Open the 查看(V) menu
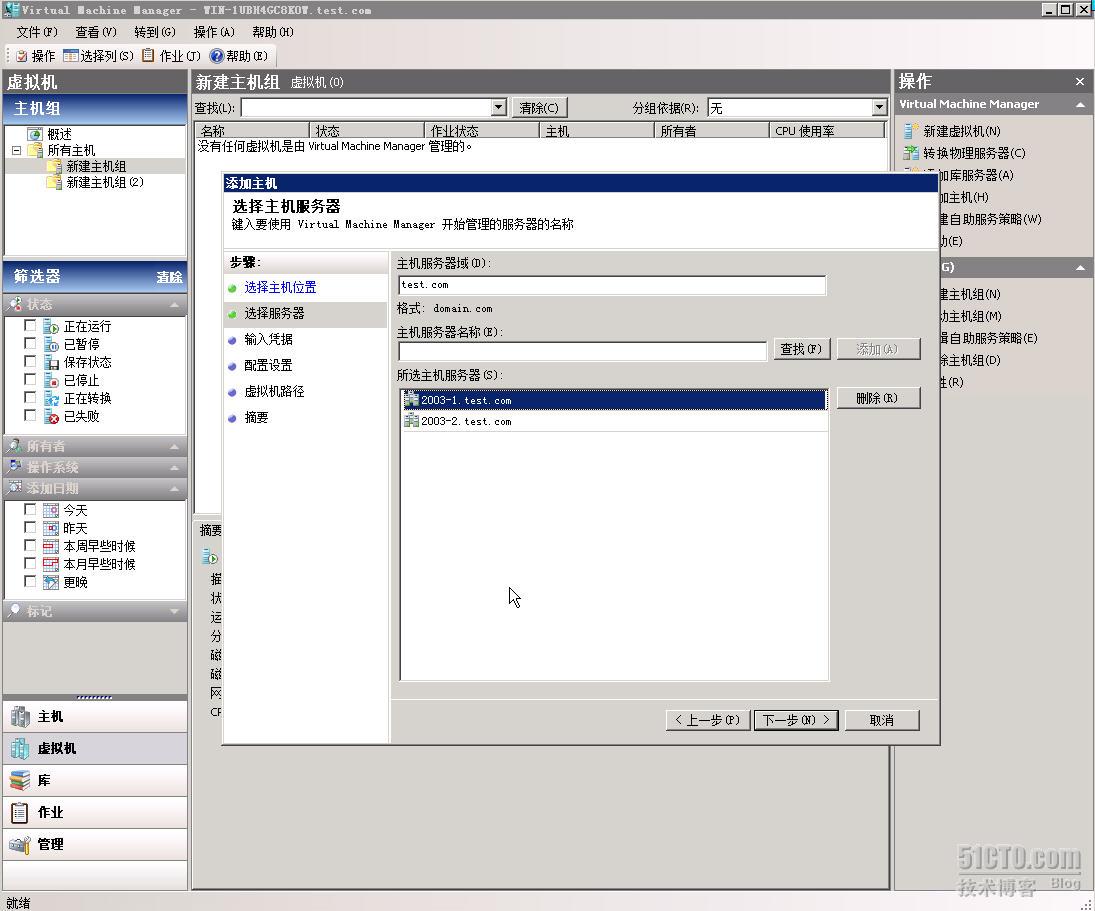Image resolution: width=1095 pixels, height=911 pixels. coord(96,32)
